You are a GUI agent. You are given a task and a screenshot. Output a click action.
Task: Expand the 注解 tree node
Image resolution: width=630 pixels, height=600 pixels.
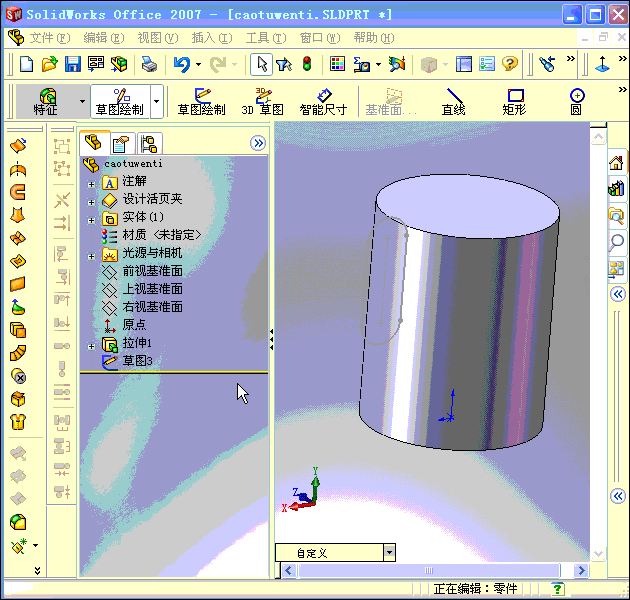point(92,184)
